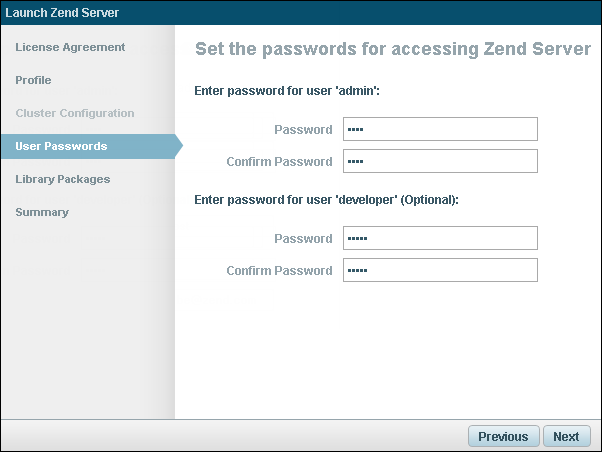The image size is (602, 452).
Task: Click the Next button
Action: tap(566, 436)
